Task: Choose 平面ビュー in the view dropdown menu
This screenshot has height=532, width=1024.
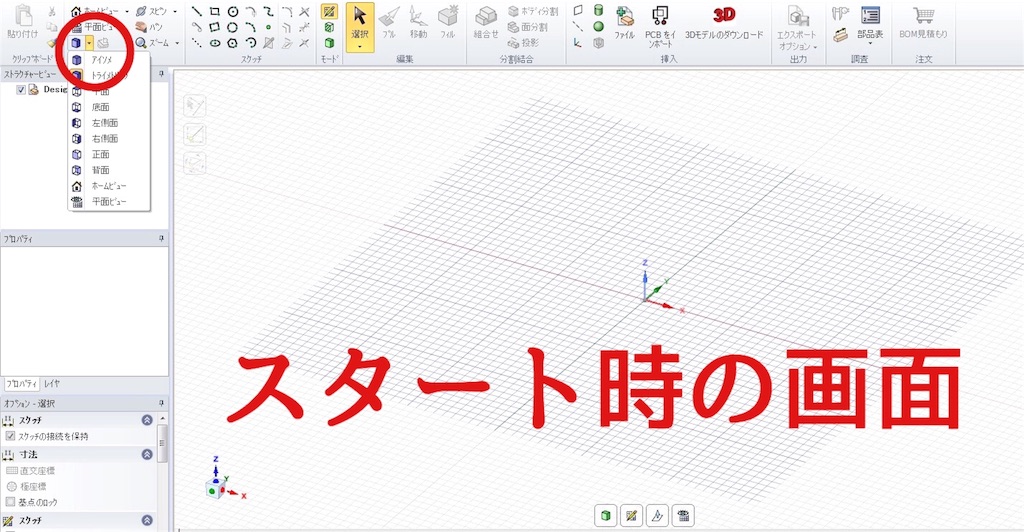Action: [x=110, y=202]
